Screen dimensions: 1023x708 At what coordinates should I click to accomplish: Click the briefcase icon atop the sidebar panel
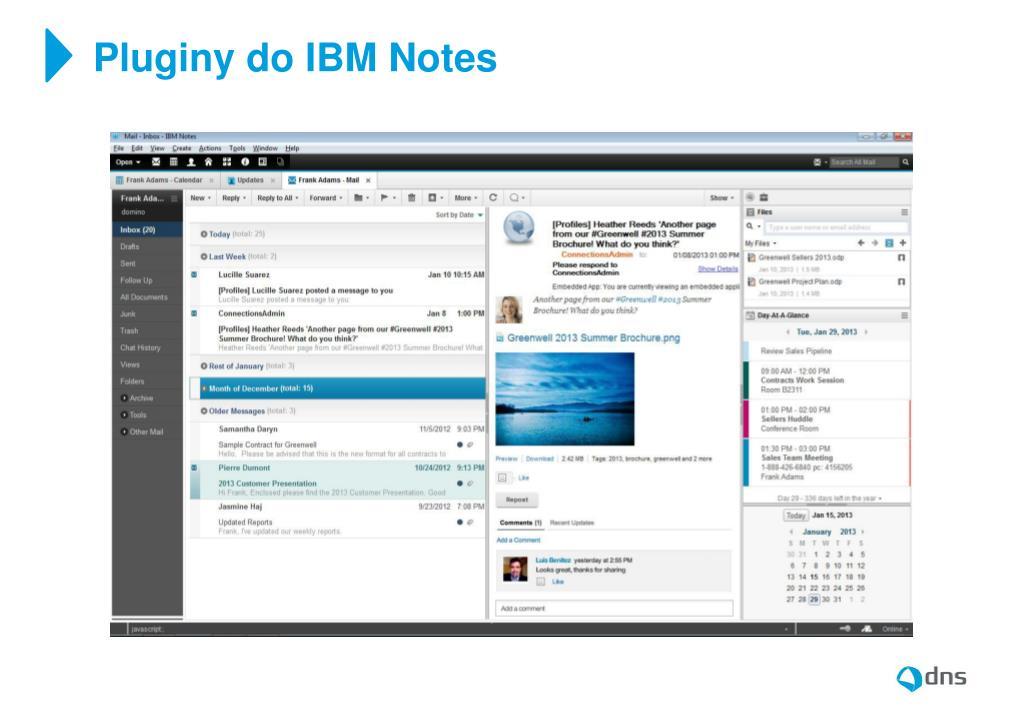(x=764, y=197)
